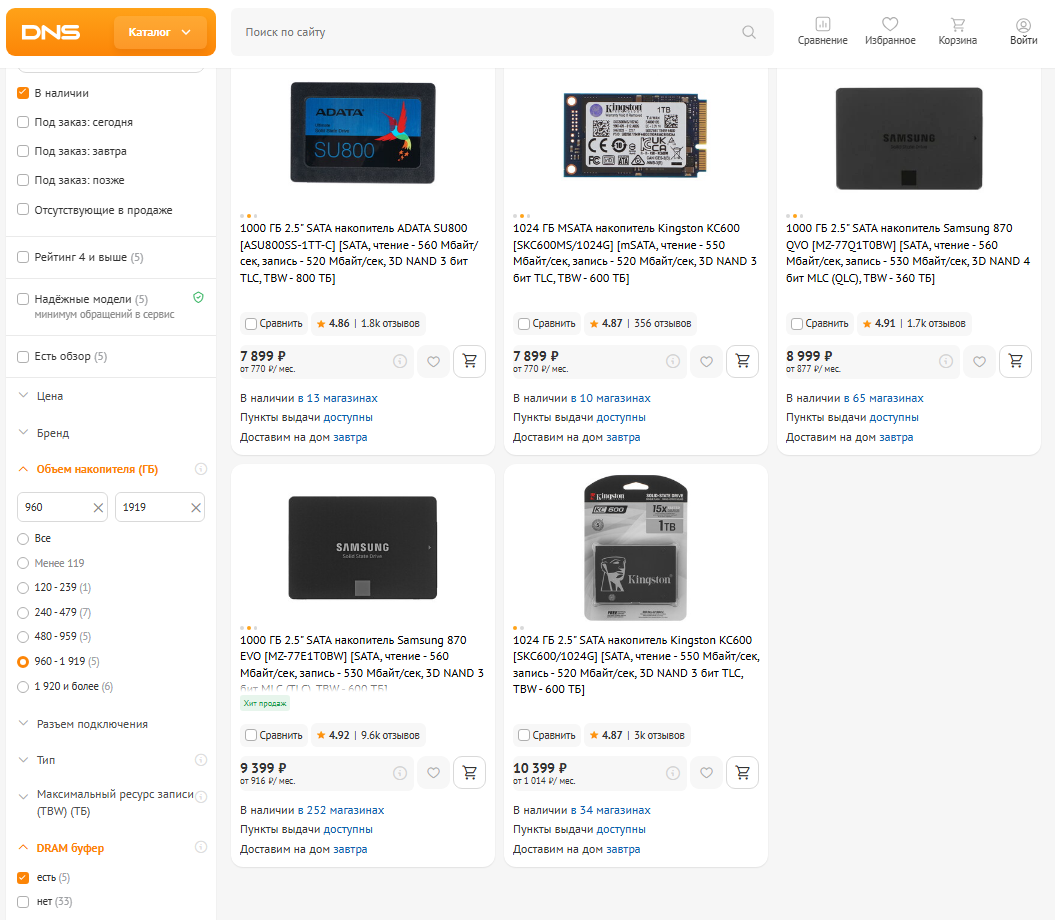1055x920 pixels.
Task: Check Отсутствующие в продаже
Action: point(23,209)
